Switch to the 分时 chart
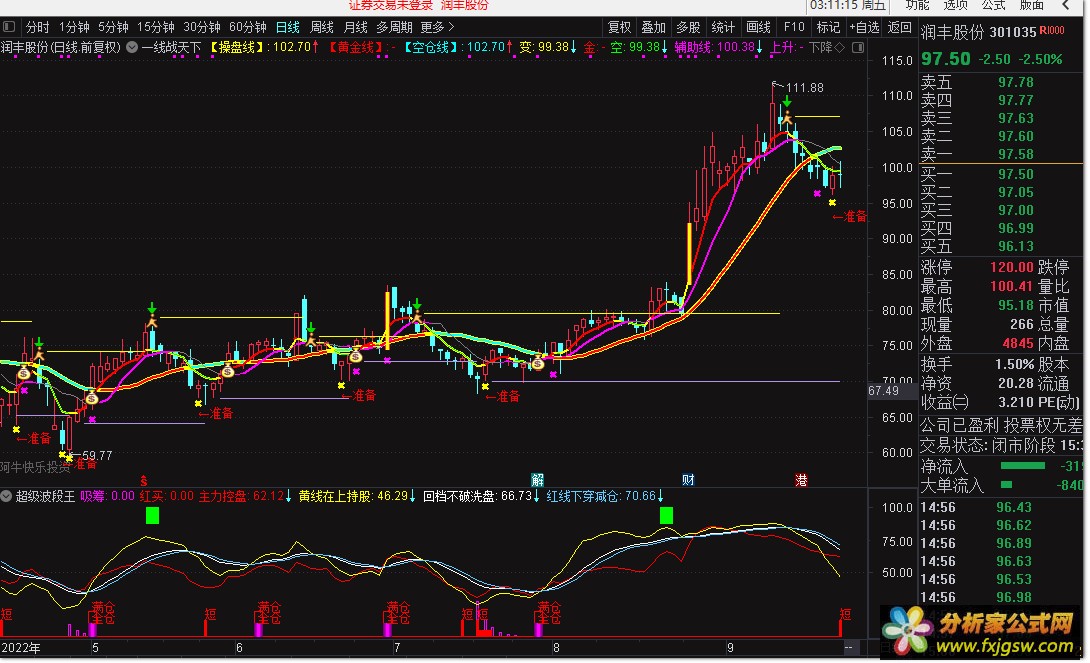The height and width of the screenshot is (663, 1090). [38, 27]
